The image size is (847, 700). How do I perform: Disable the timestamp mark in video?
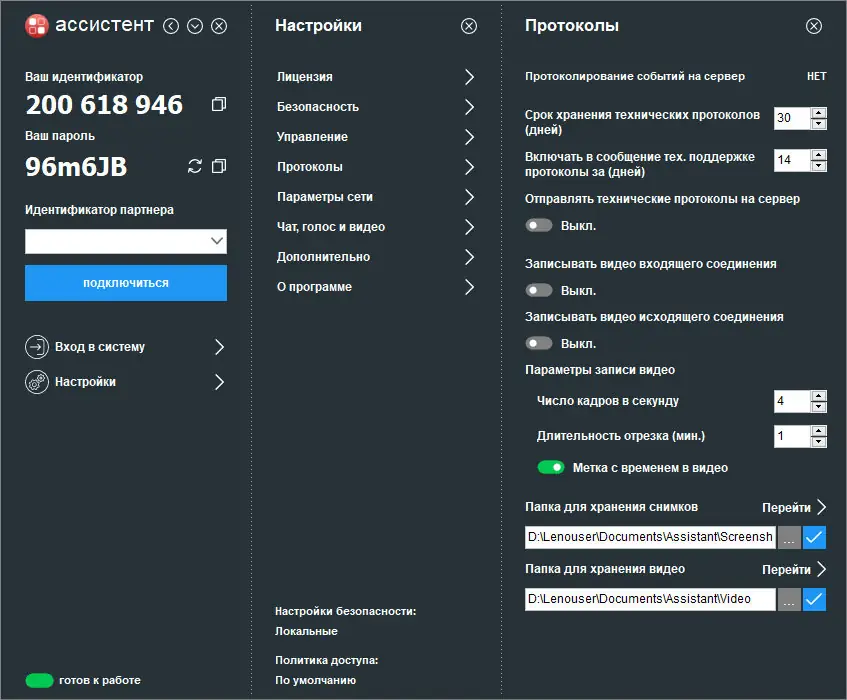coord(551,467)
